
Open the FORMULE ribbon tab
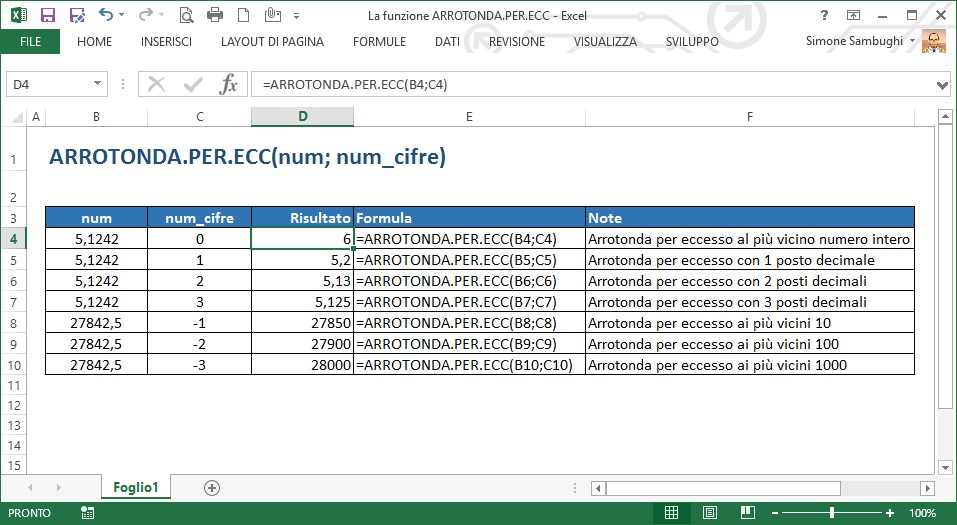[379, 42]
